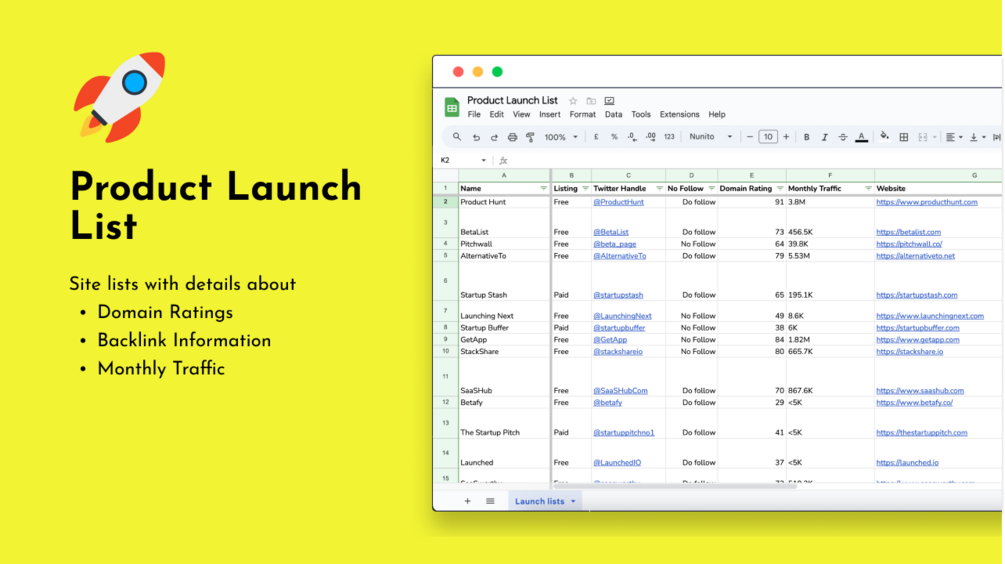Toggle strikethrough formatting
The image size is (1005, 564).
point(843,137)
